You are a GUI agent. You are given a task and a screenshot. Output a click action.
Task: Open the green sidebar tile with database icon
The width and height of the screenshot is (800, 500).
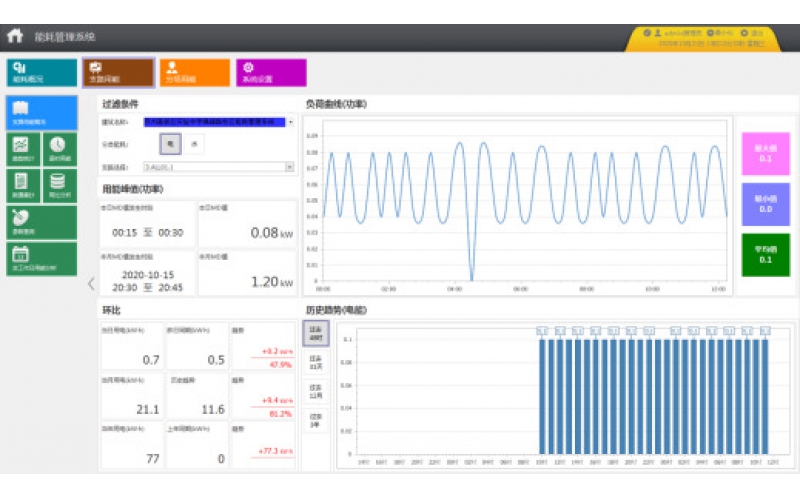pyautogui.click(x=59, y=185)
